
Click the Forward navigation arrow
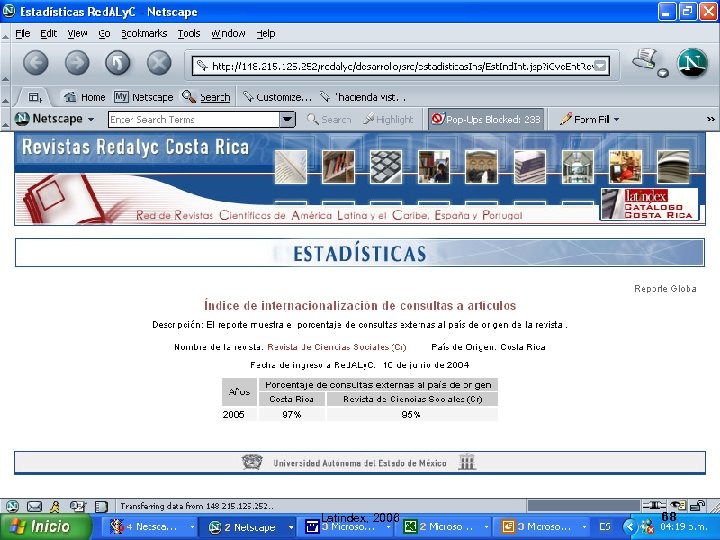coord(77,63)
